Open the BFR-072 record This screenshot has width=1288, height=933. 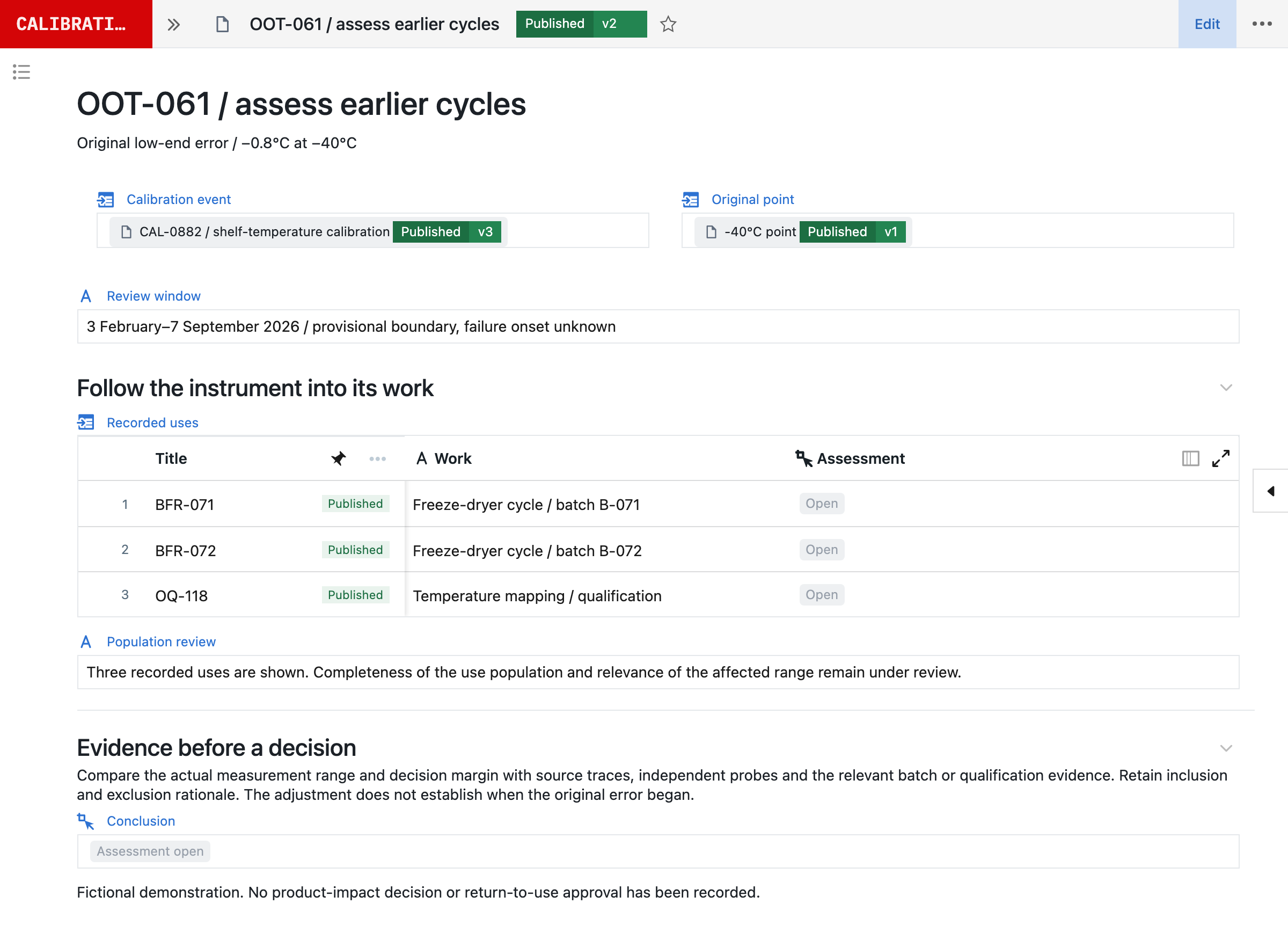click(x=185, y=551)
